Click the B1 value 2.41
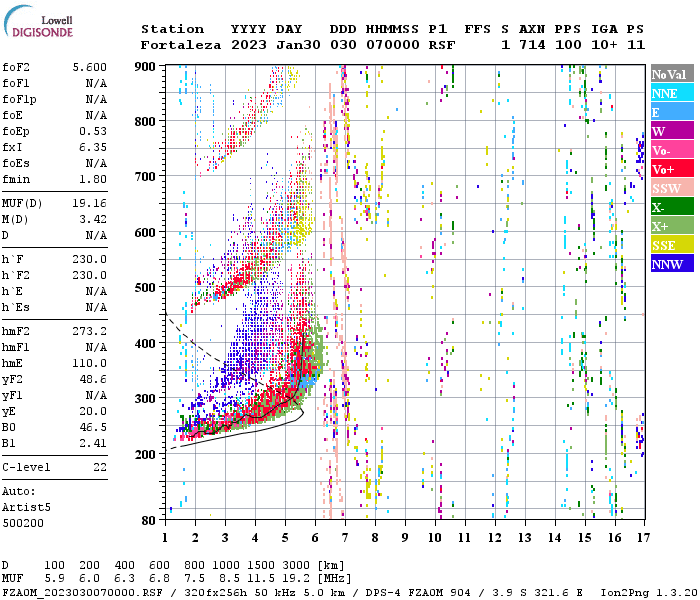The image size is (700, 600). [x=93, y=443]
